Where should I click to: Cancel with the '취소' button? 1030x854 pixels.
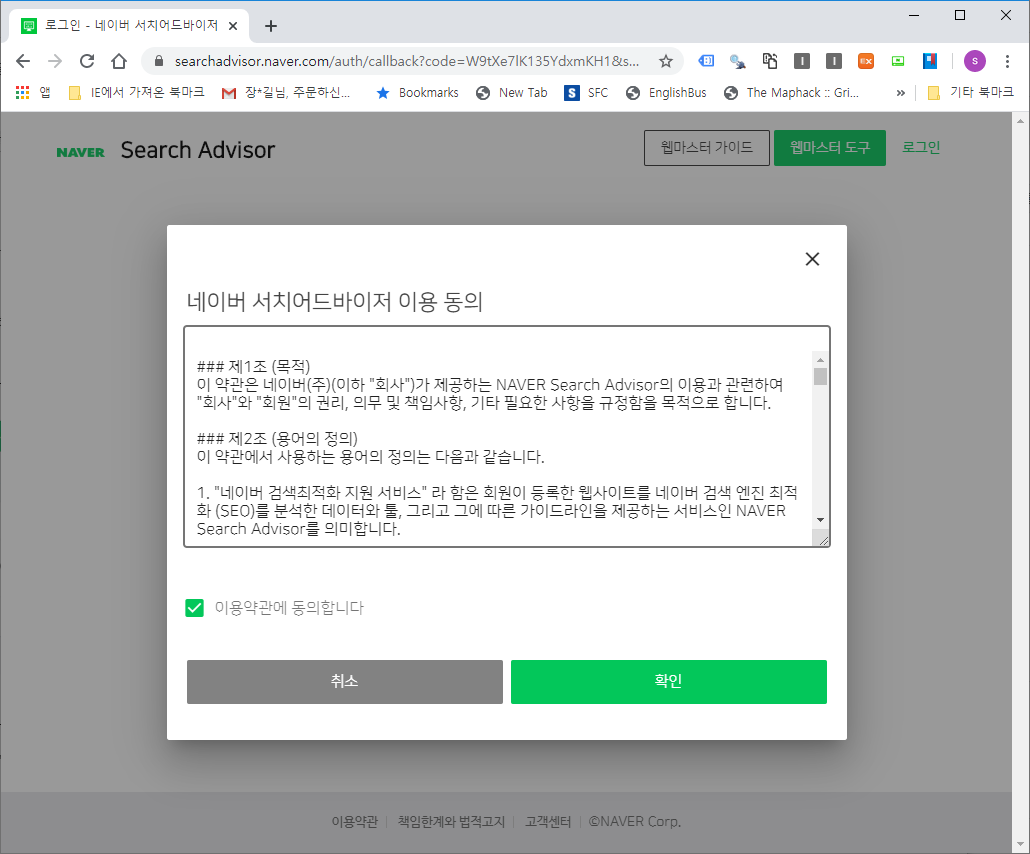tap(345, 682)
